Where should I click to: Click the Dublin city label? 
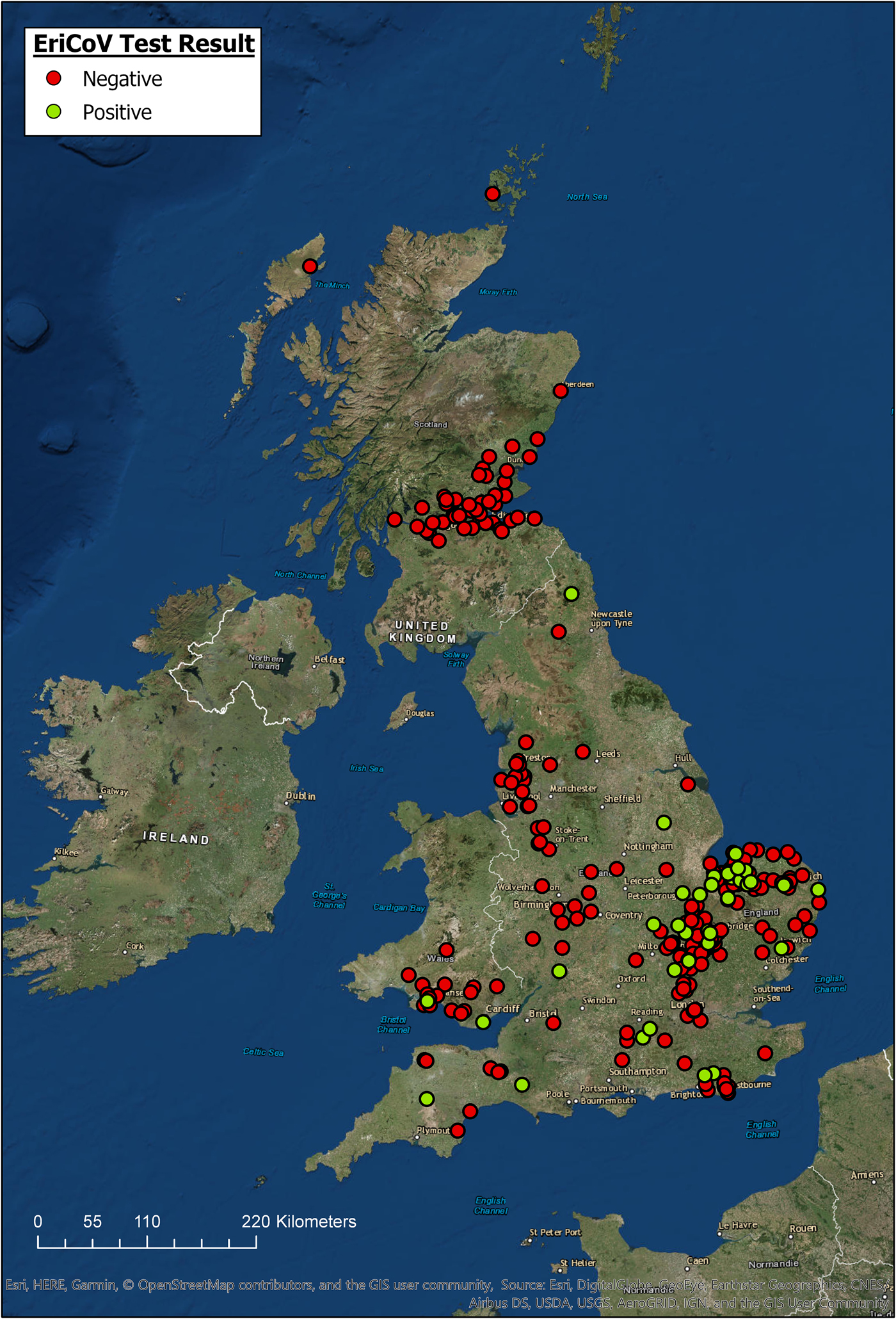tap(301, 796)
